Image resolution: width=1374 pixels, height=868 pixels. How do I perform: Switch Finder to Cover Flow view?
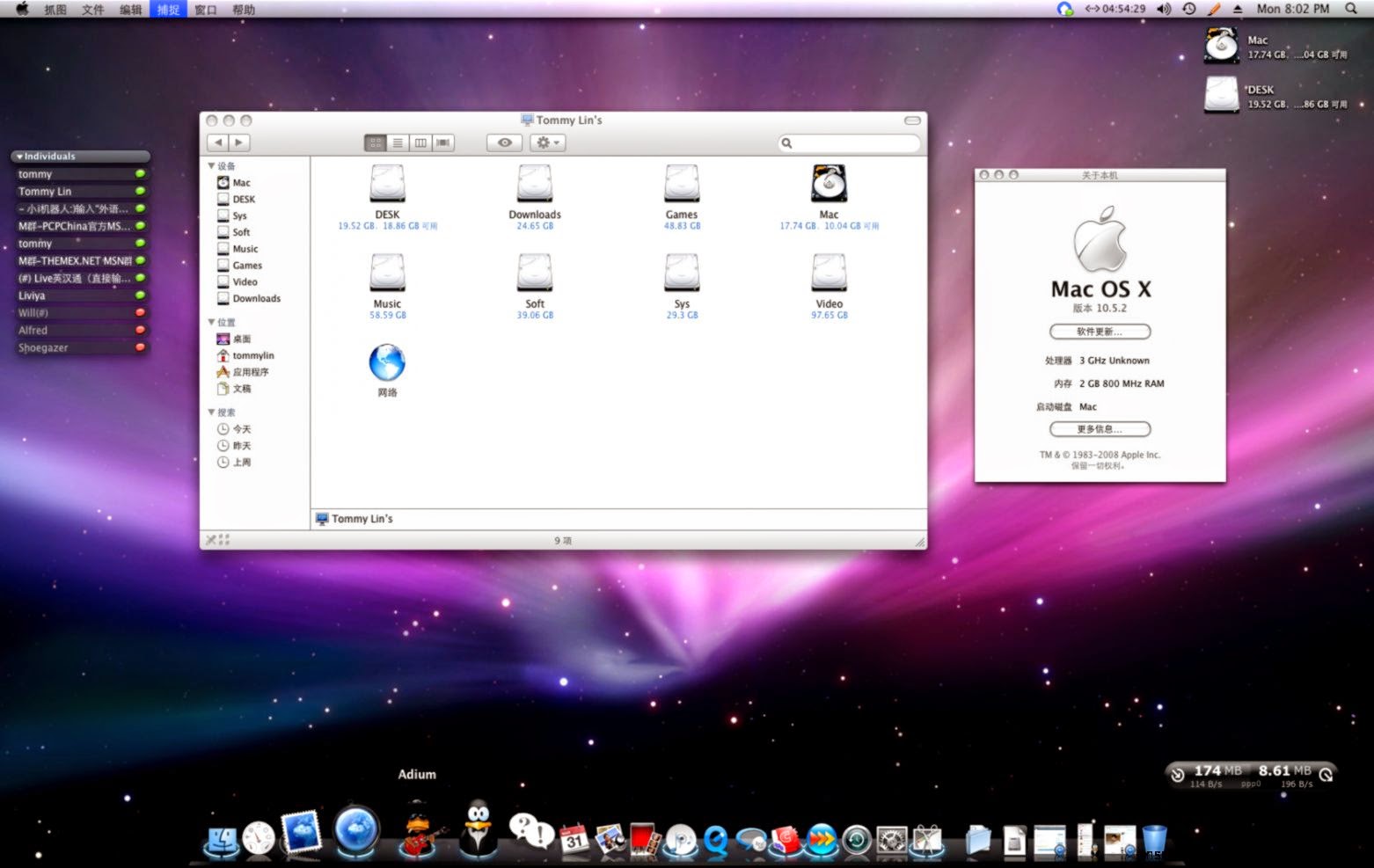(x=443, y=142)
